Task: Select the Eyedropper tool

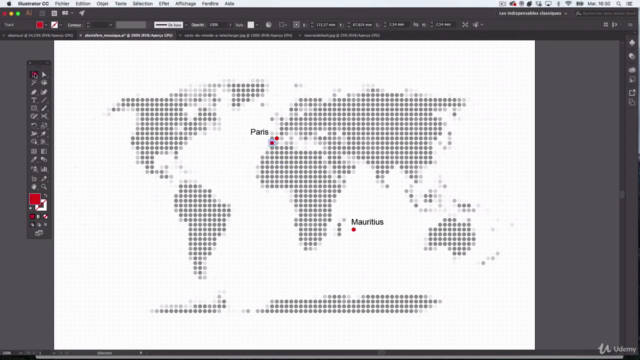Action: 34,160
